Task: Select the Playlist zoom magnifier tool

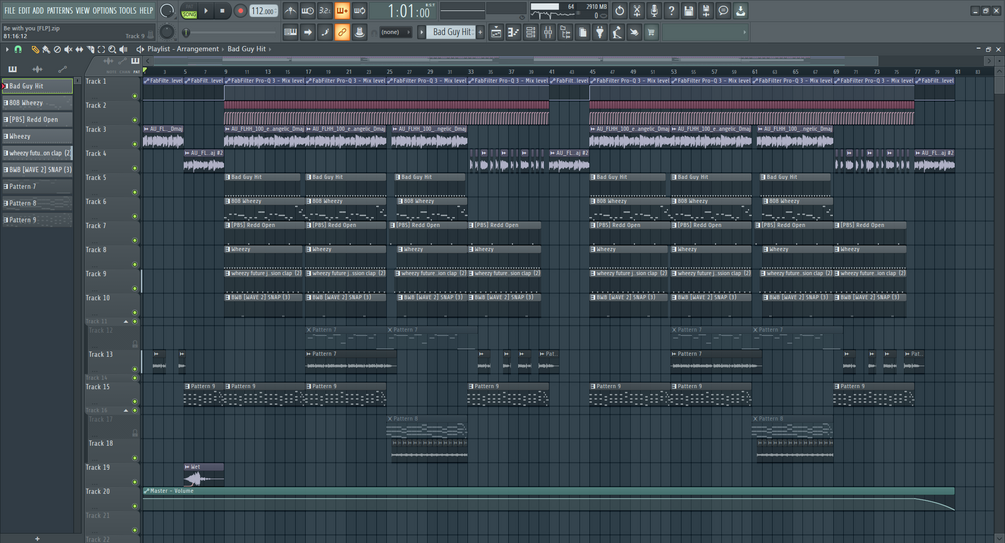Action: click(x=112, y=49)
